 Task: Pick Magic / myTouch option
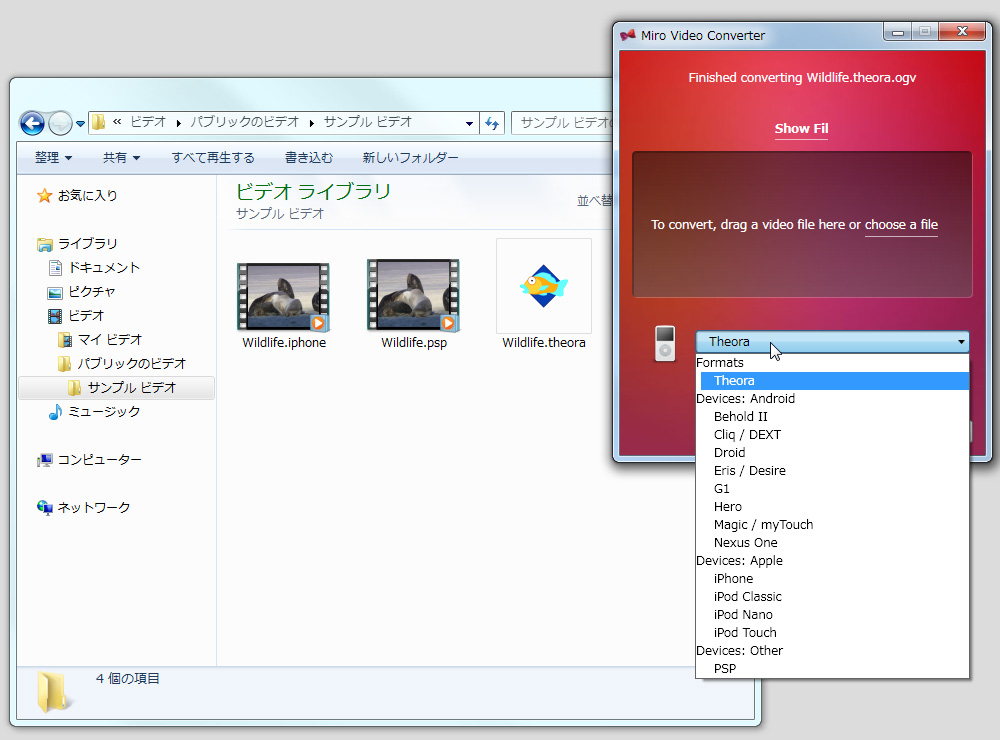(834, 524)
